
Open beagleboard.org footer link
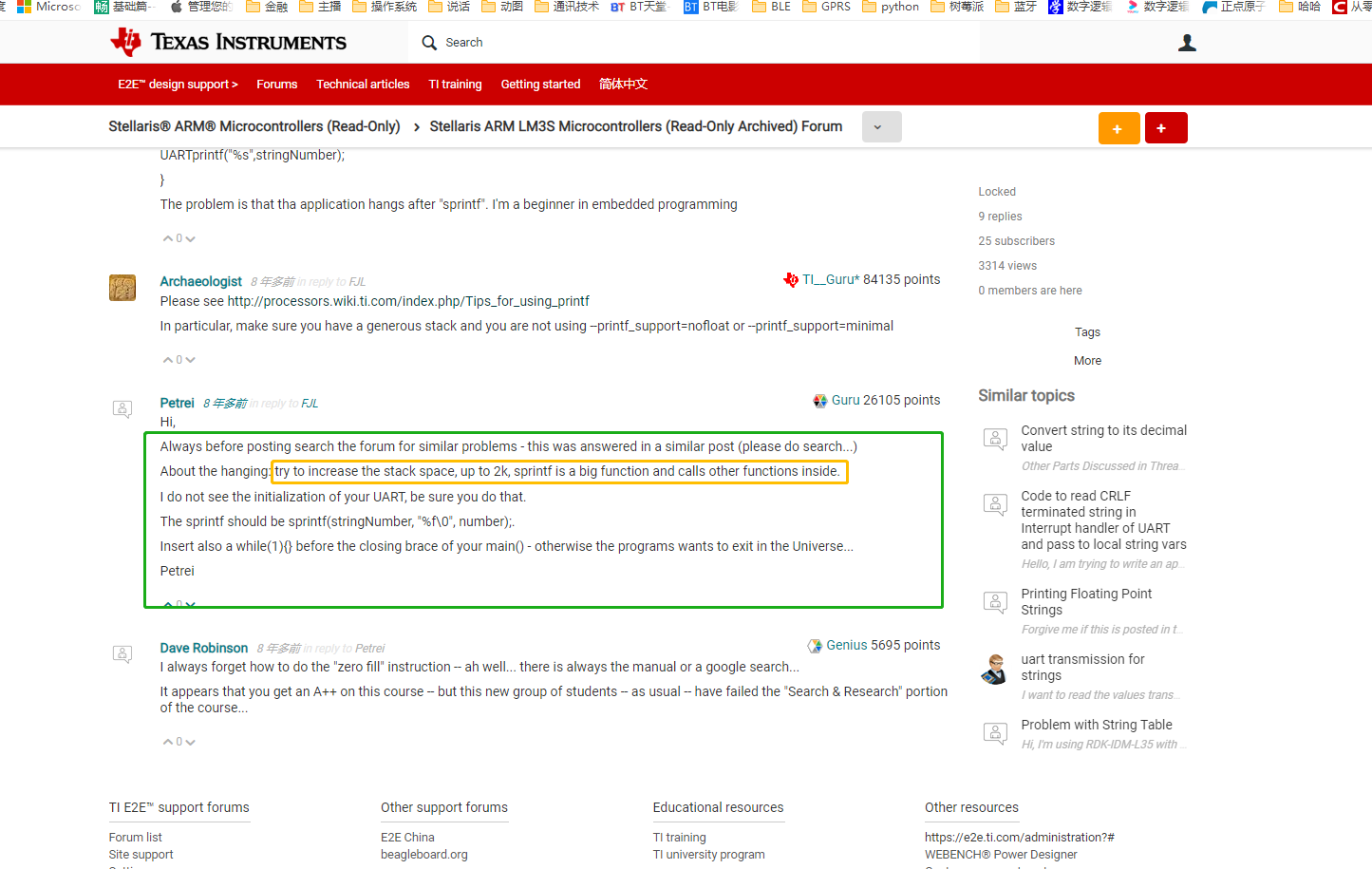pos(424,855)
